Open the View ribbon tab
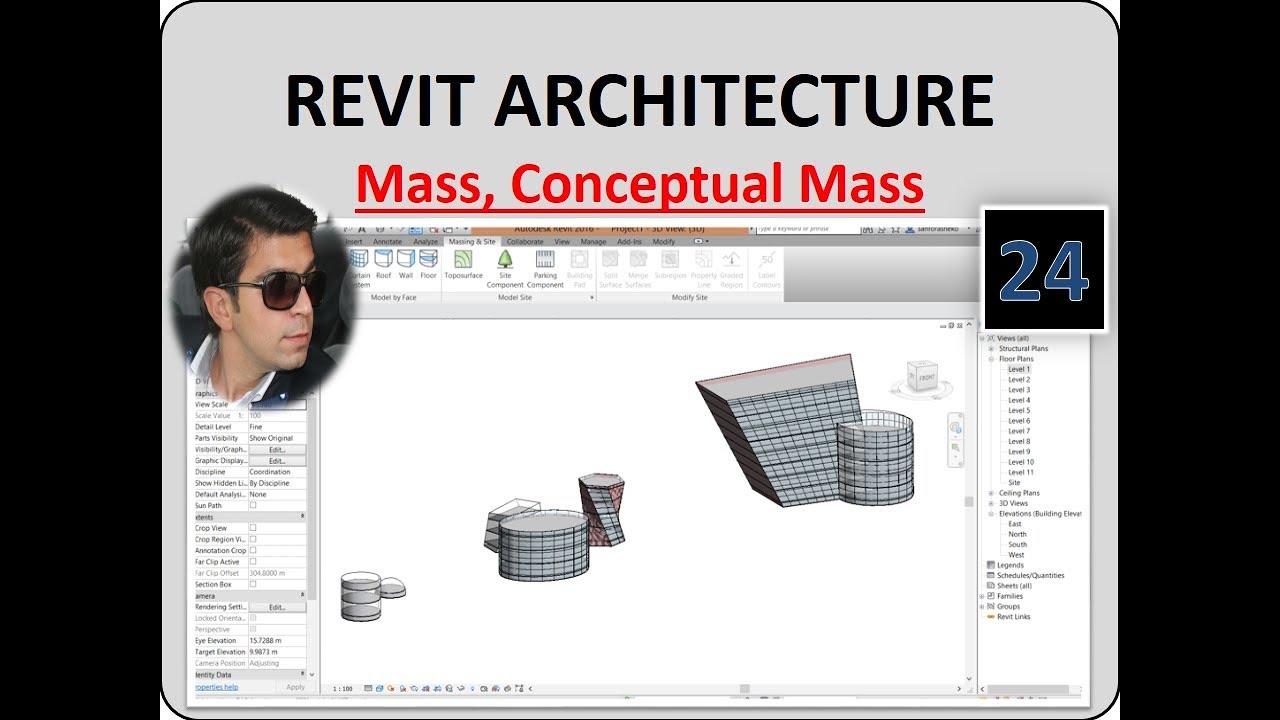Screen dimensions: 1280x720 [562, 241]
